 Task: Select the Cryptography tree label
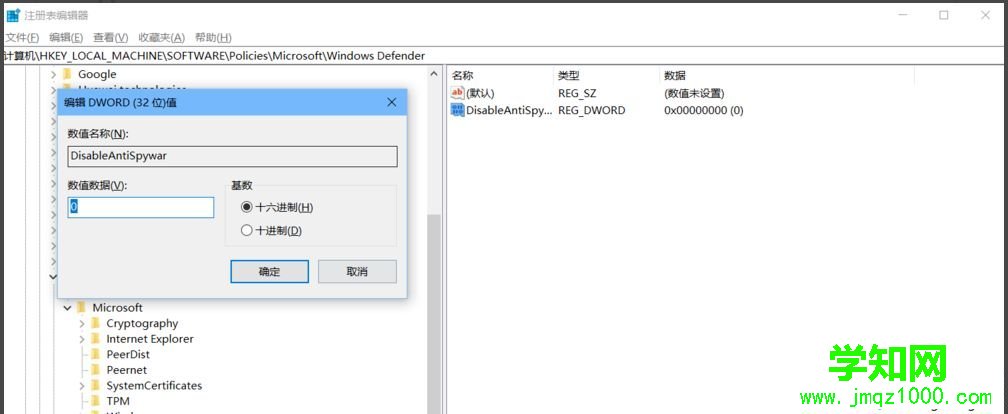[142, 323]
